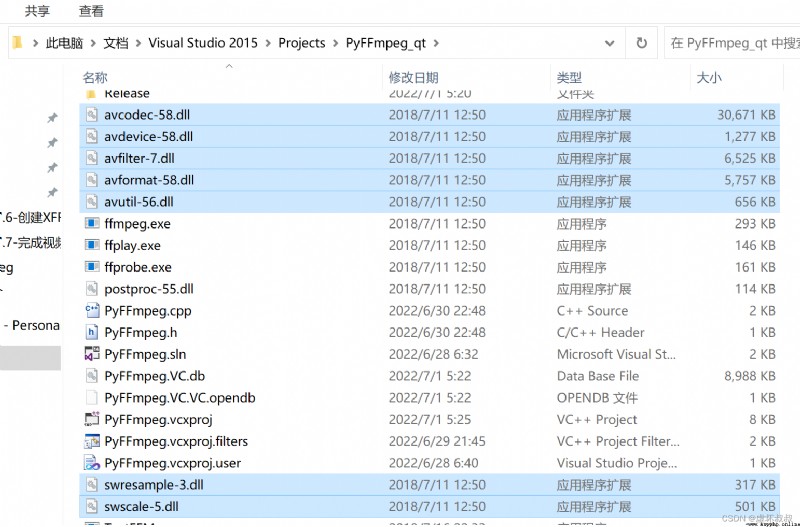Click 此电脑 in the address bar
This screenshot has height=527, width=800.
[x=64, y=43]
